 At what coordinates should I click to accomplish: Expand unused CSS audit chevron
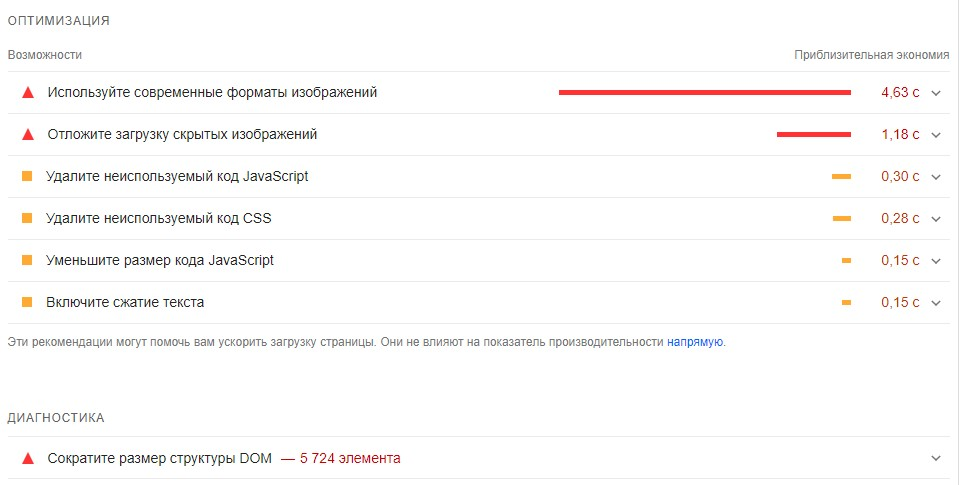pos(936,219)
